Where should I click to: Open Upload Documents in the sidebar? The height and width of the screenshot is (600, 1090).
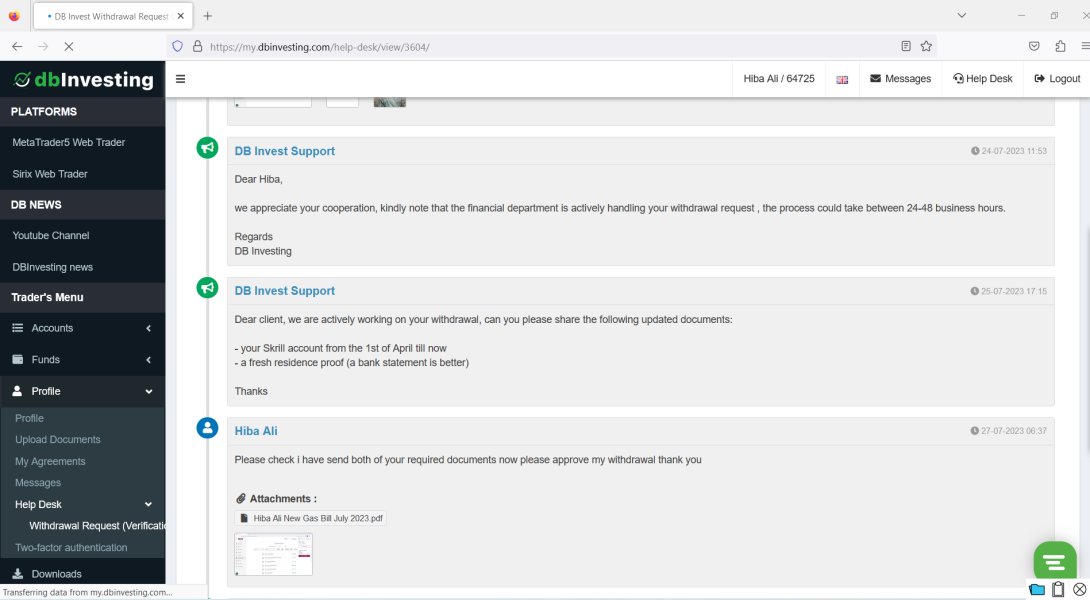tap(58, 439)
